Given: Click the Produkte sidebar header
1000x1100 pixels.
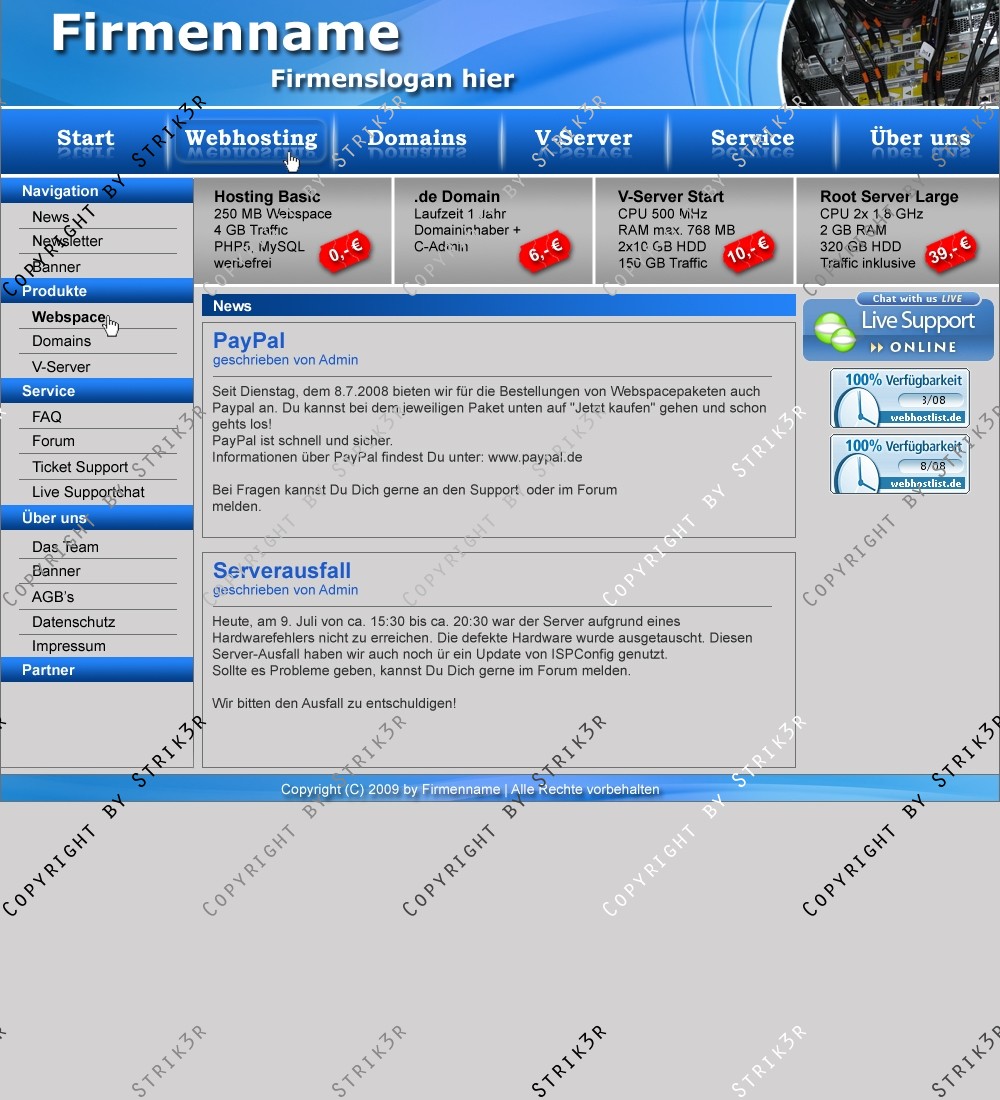Looking at the screenshot, I should 97,290.
